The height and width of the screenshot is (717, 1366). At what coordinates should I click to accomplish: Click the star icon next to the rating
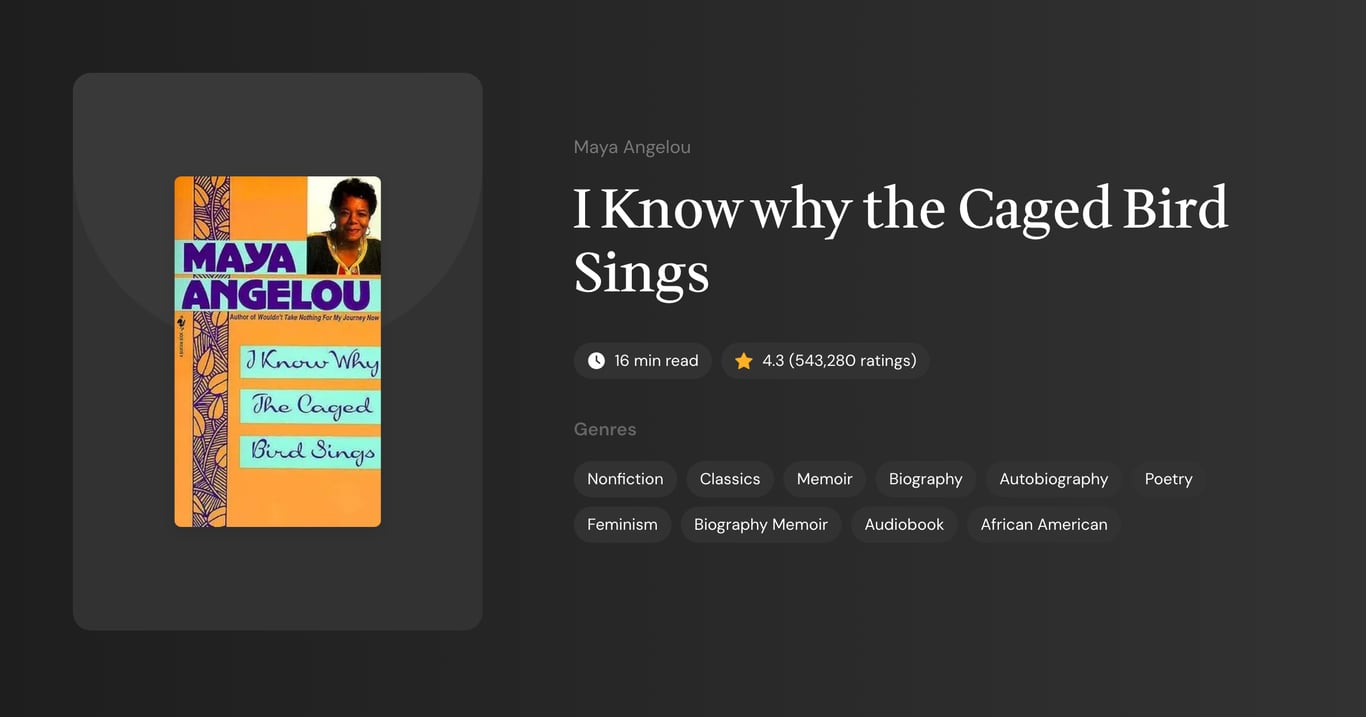pyautogui.click(x=743, y=360)
